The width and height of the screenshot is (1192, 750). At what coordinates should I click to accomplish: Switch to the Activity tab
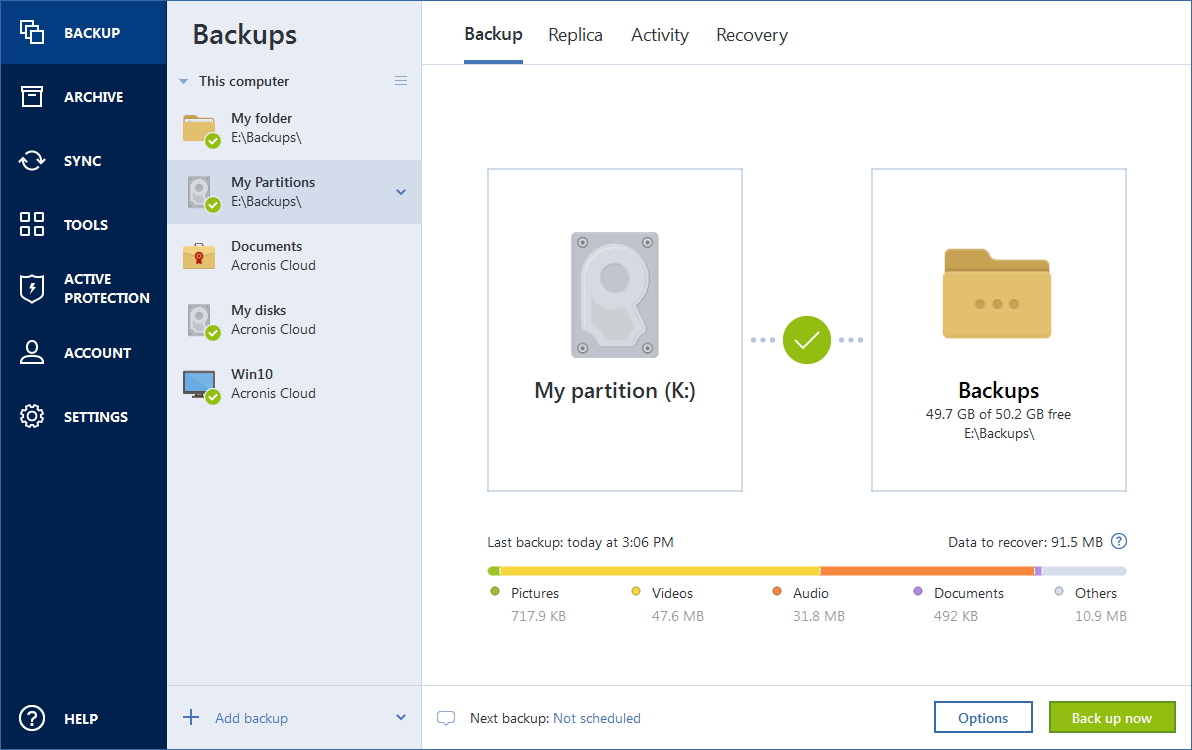(659, 34)
